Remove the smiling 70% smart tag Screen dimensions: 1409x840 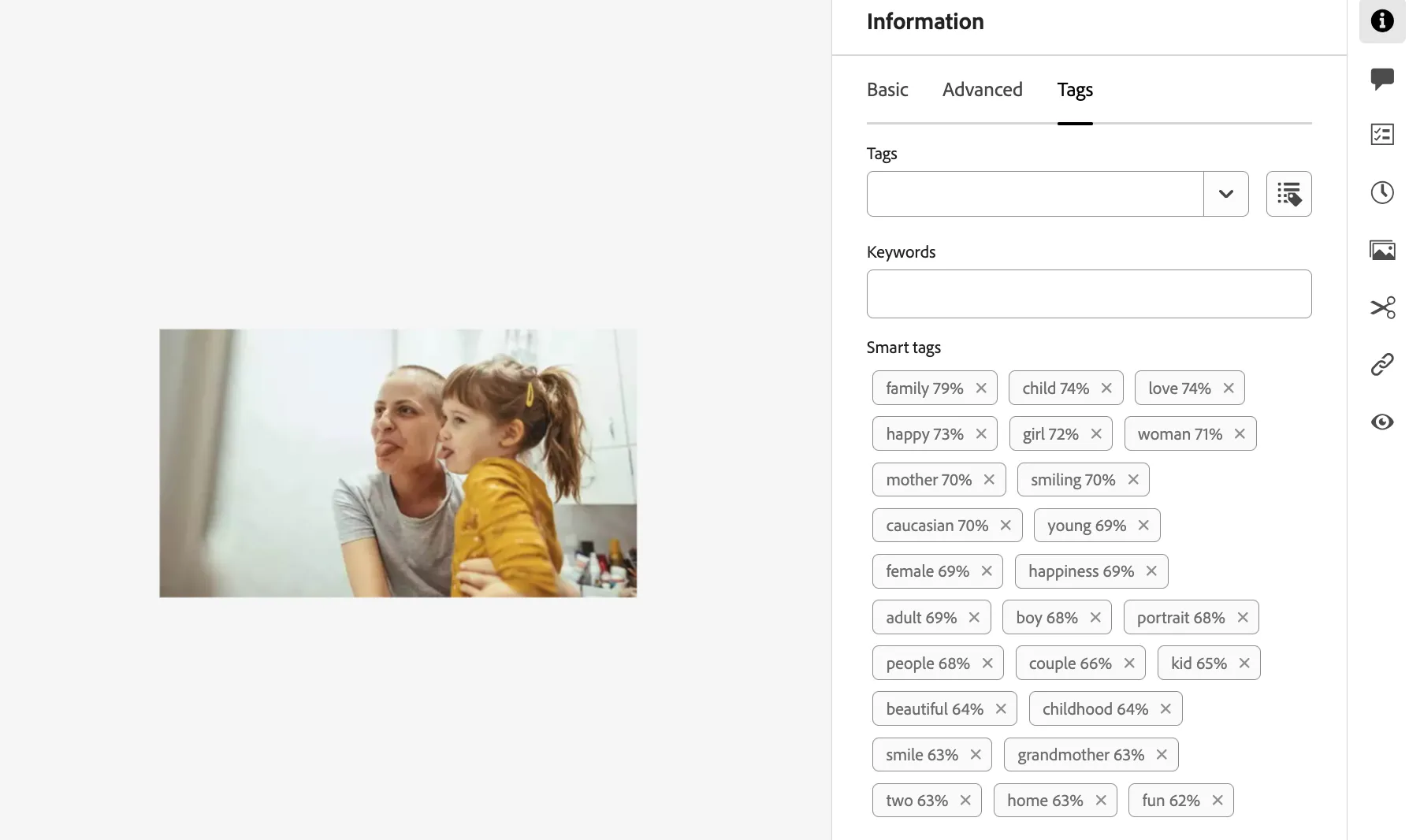1133,480
